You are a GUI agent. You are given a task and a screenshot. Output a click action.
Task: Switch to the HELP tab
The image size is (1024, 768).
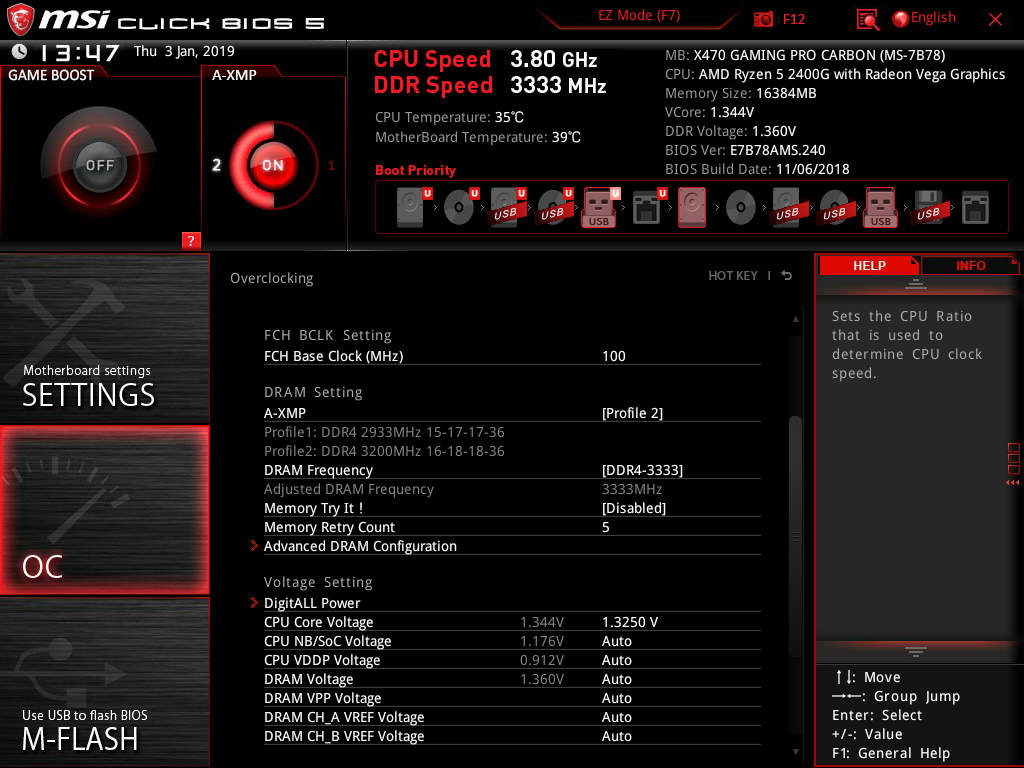pyautogui.click(x=869, y=265)
